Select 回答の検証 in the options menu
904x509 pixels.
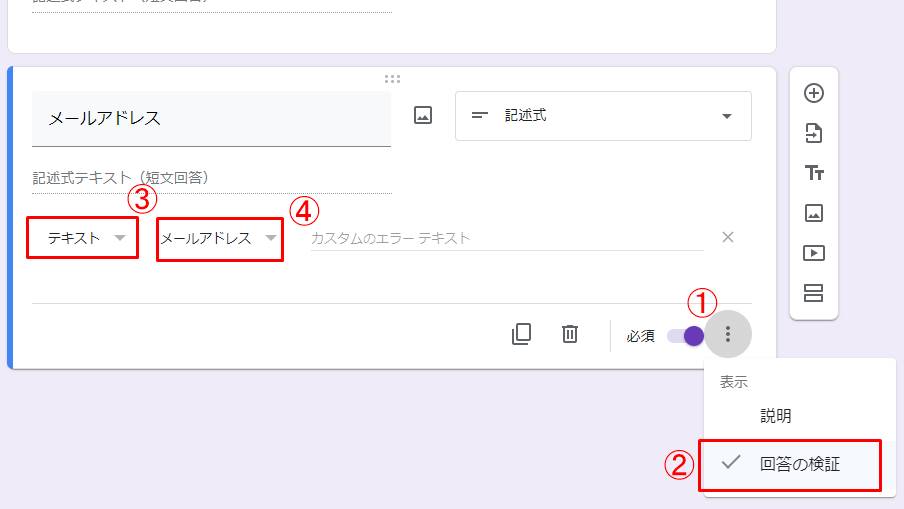pyautogui.click(x=800, y=463)
